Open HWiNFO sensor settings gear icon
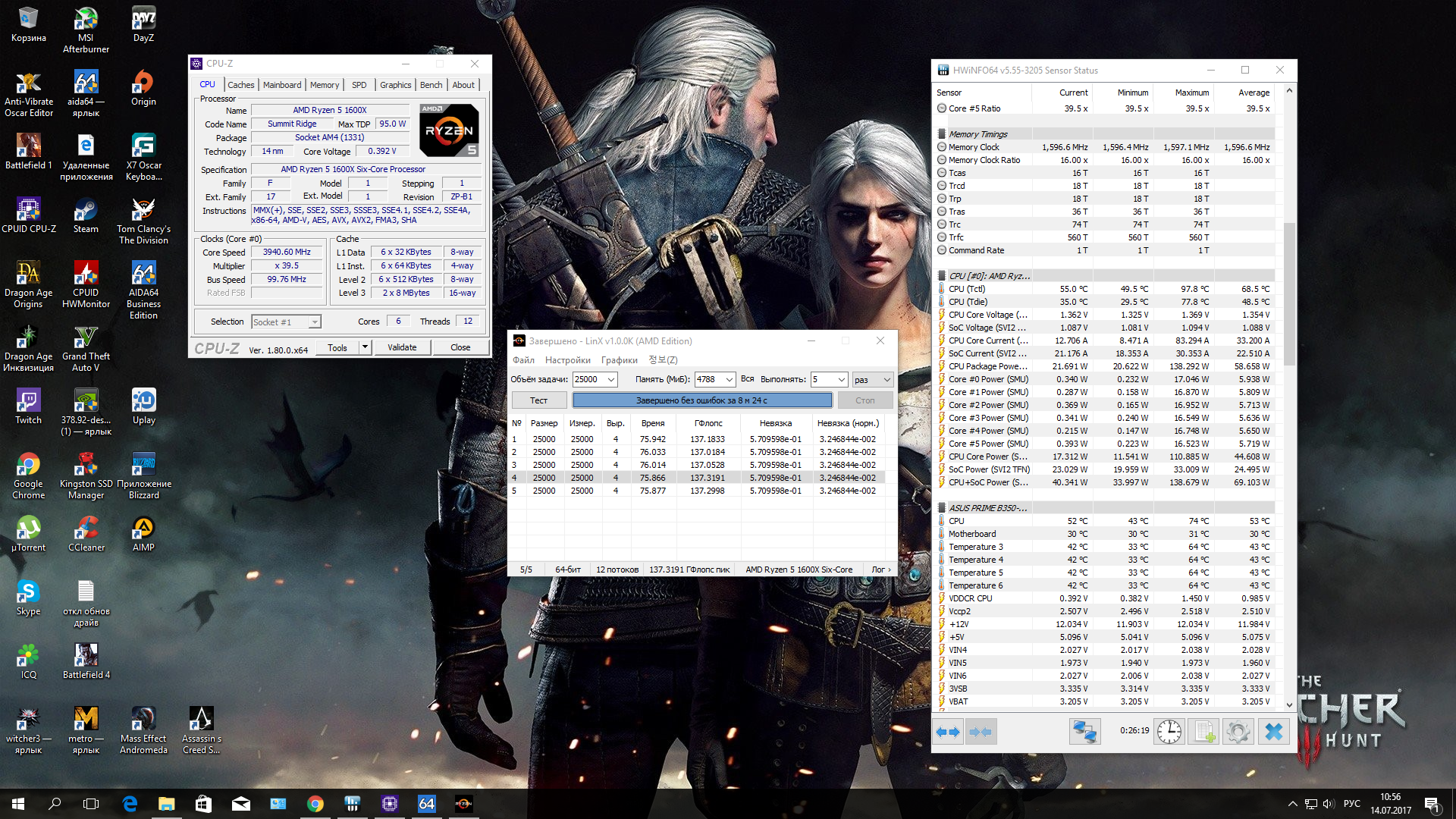Image resolution: width=1456 pixels, height=819 pixels. tap(1238, 732)
